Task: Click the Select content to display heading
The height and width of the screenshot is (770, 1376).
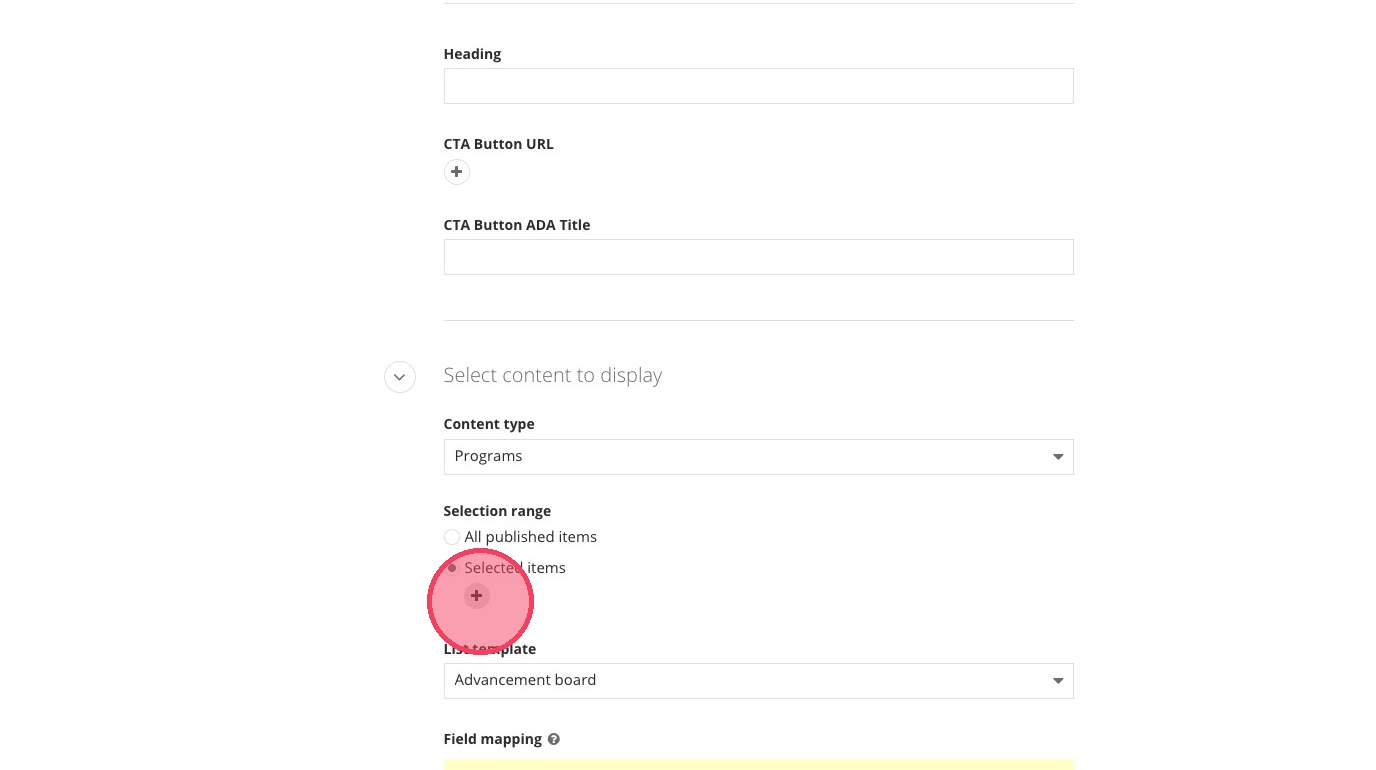Action: pyautogui.click(x=552, y=375)
